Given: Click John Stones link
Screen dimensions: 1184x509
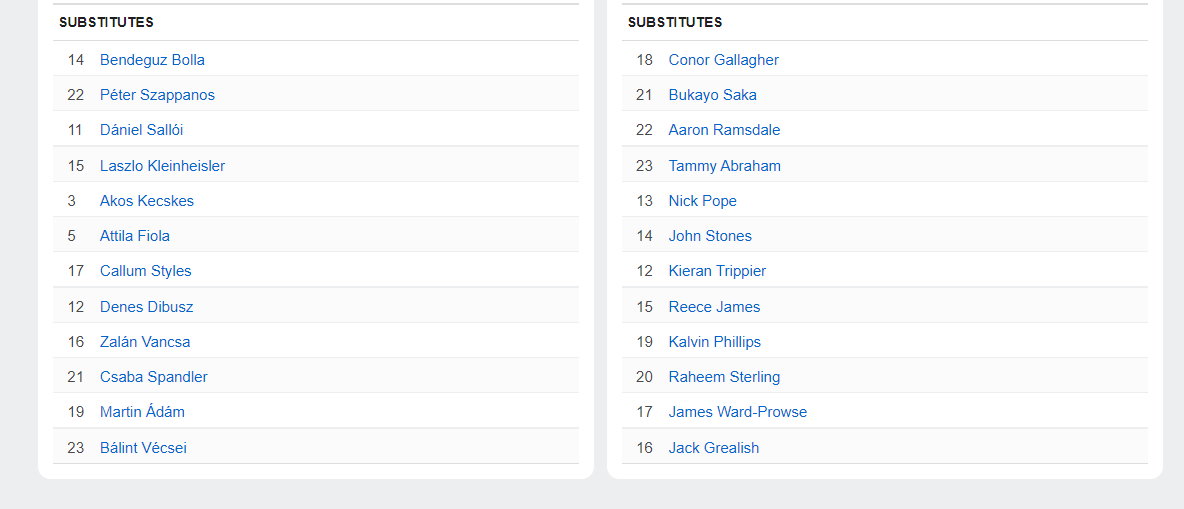Looking at the screenshot, I should click(x=710, y=236).
